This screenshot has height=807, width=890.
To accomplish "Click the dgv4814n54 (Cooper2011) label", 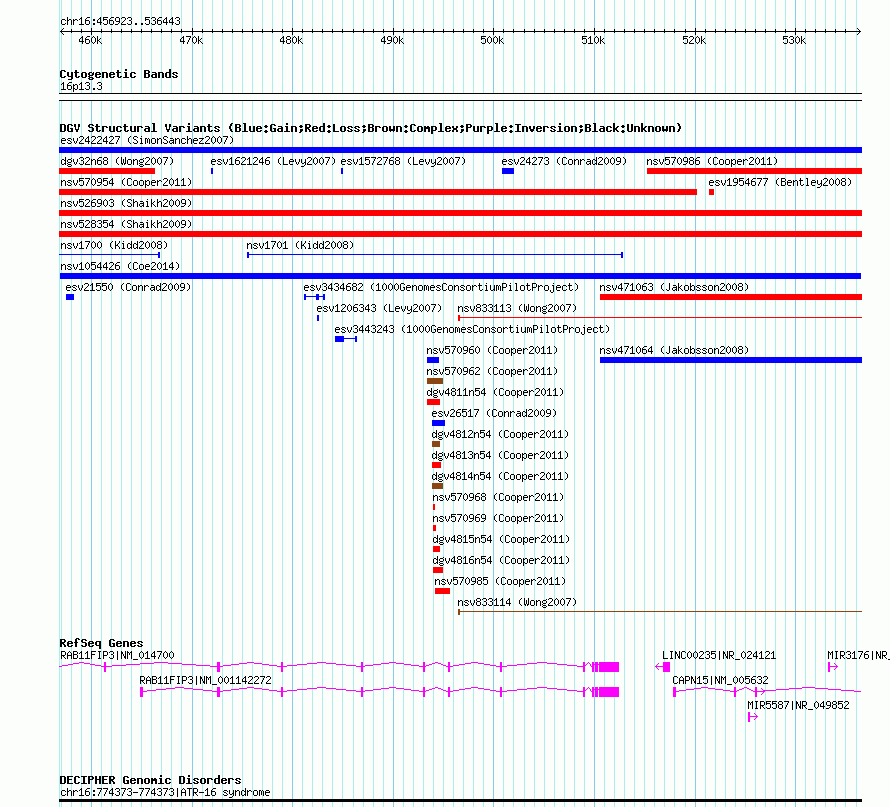I will [500, 476].
